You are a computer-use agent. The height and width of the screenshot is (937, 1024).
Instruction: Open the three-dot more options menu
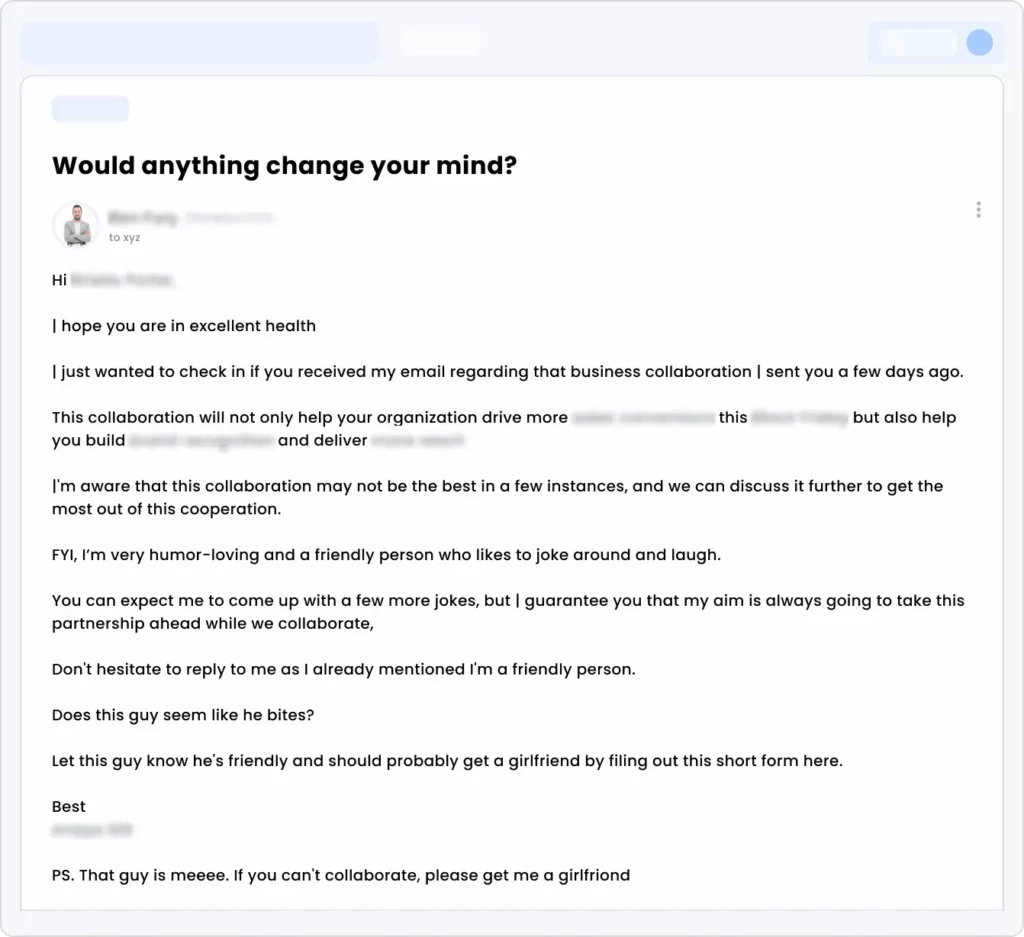click(x=978, y=209)
